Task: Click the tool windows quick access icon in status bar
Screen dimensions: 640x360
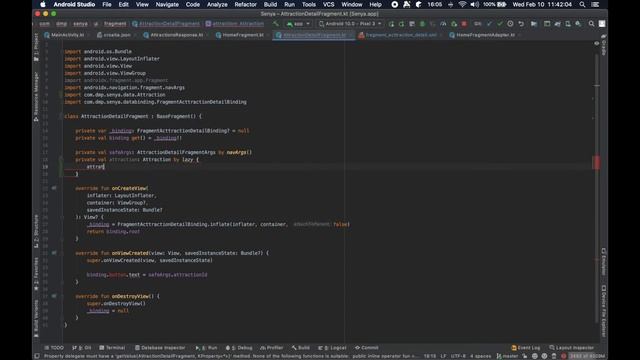Action: tap(37, 356)
